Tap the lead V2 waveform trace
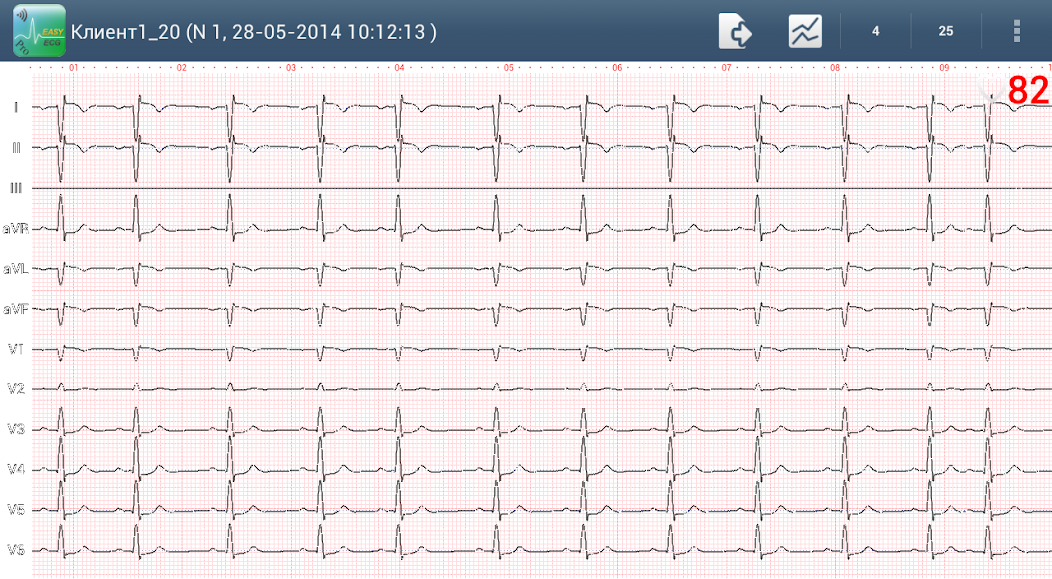The image size is (1052, 579). 300,389
